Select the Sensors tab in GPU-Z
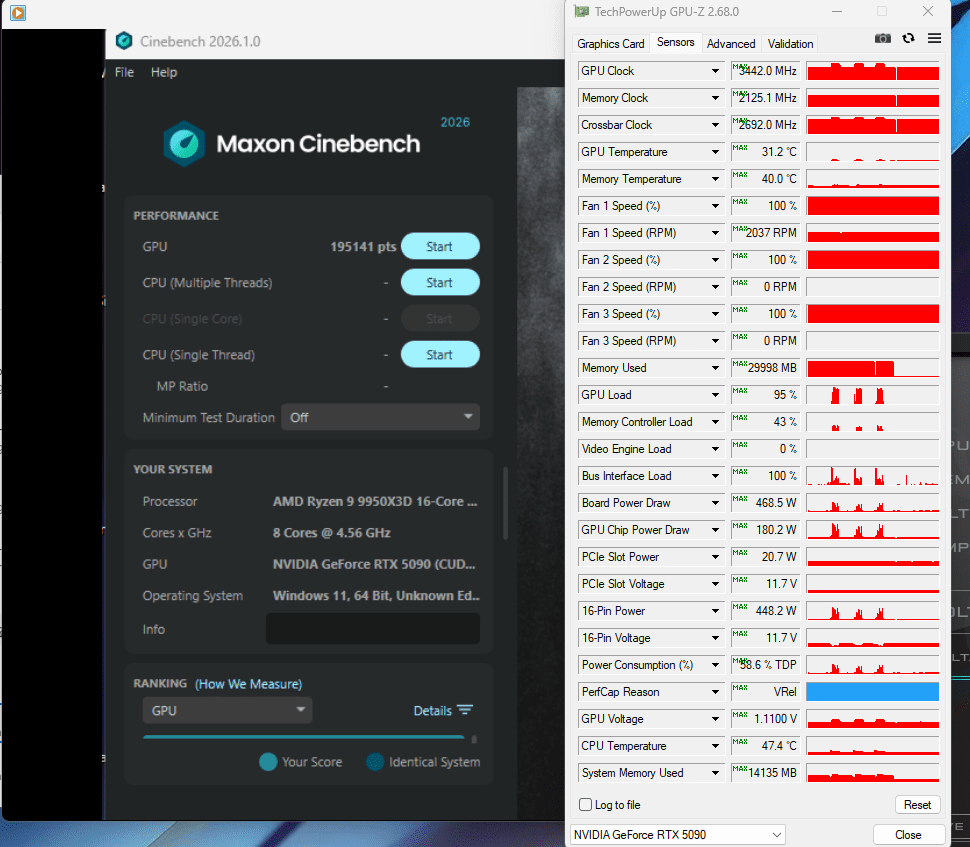This screenshot has height=847, width=970. (x=676, y=42)
